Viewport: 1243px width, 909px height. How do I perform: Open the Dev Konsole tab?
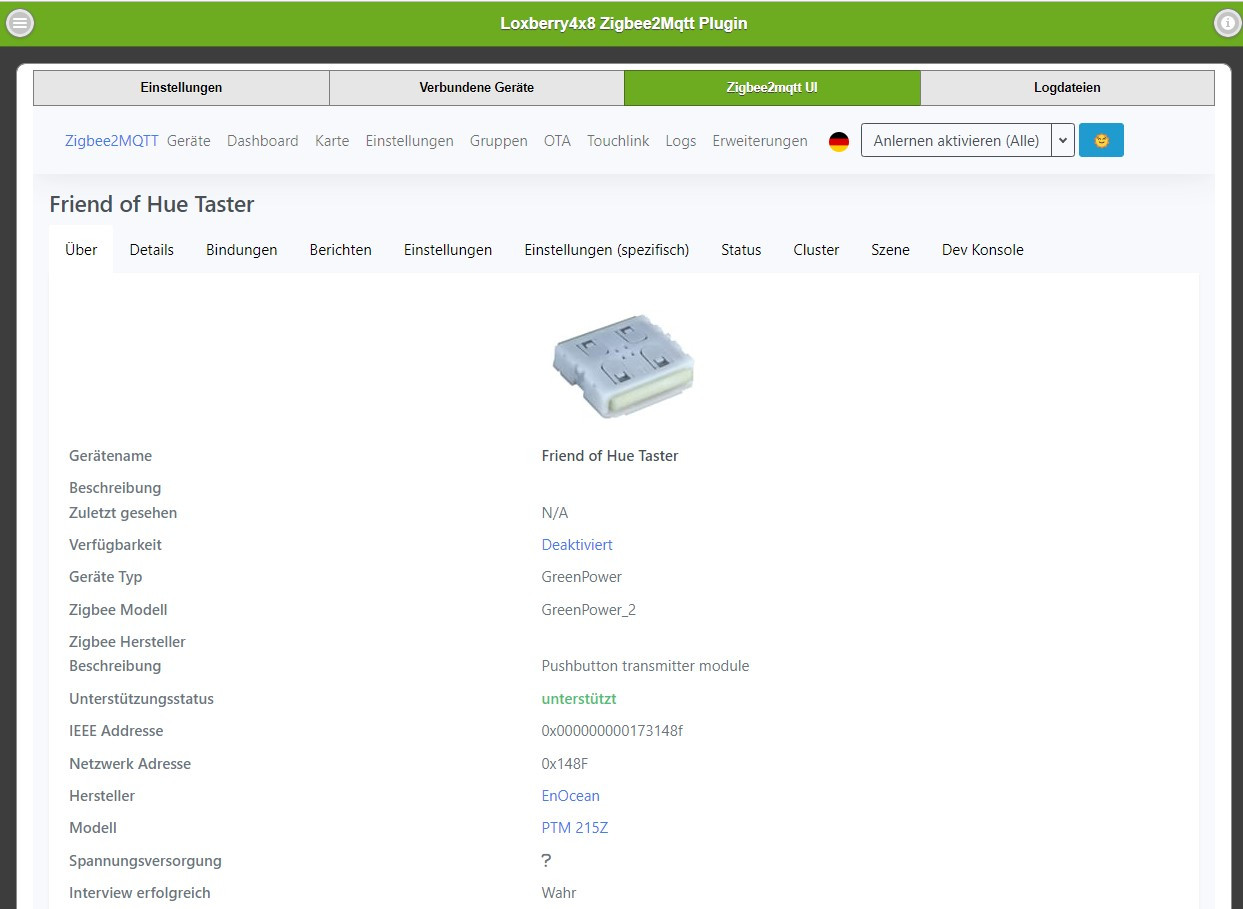click(x=983, y=250)
